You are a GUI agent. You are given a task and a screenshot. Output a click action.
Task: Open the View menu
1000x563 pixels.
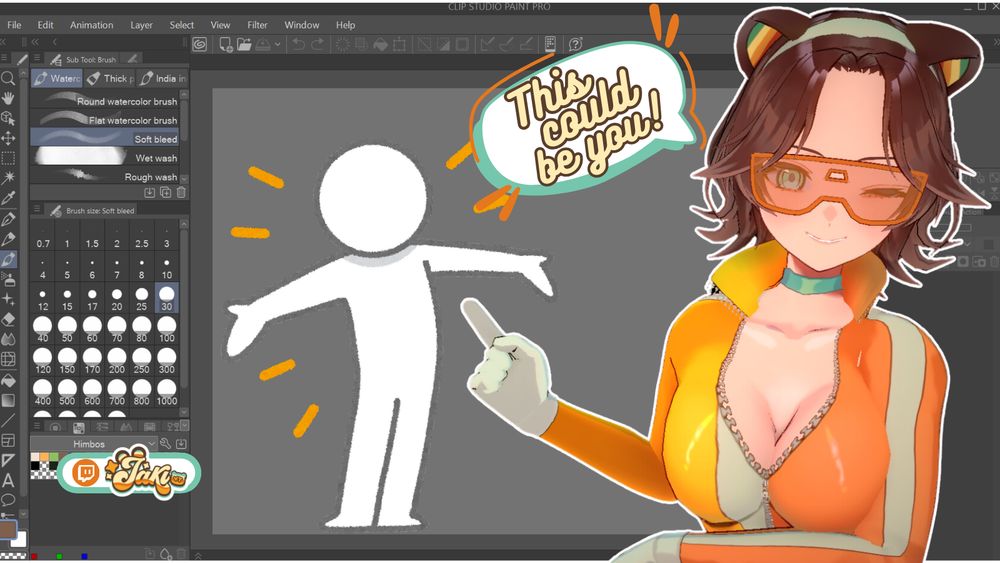point(220,25)
